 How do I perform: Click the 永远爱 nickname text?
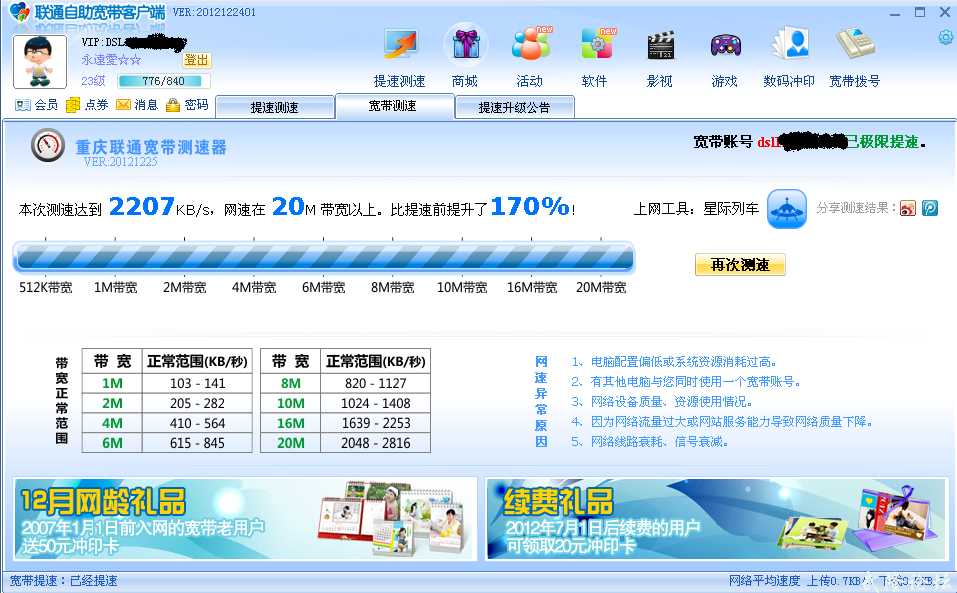pos(111,60)
